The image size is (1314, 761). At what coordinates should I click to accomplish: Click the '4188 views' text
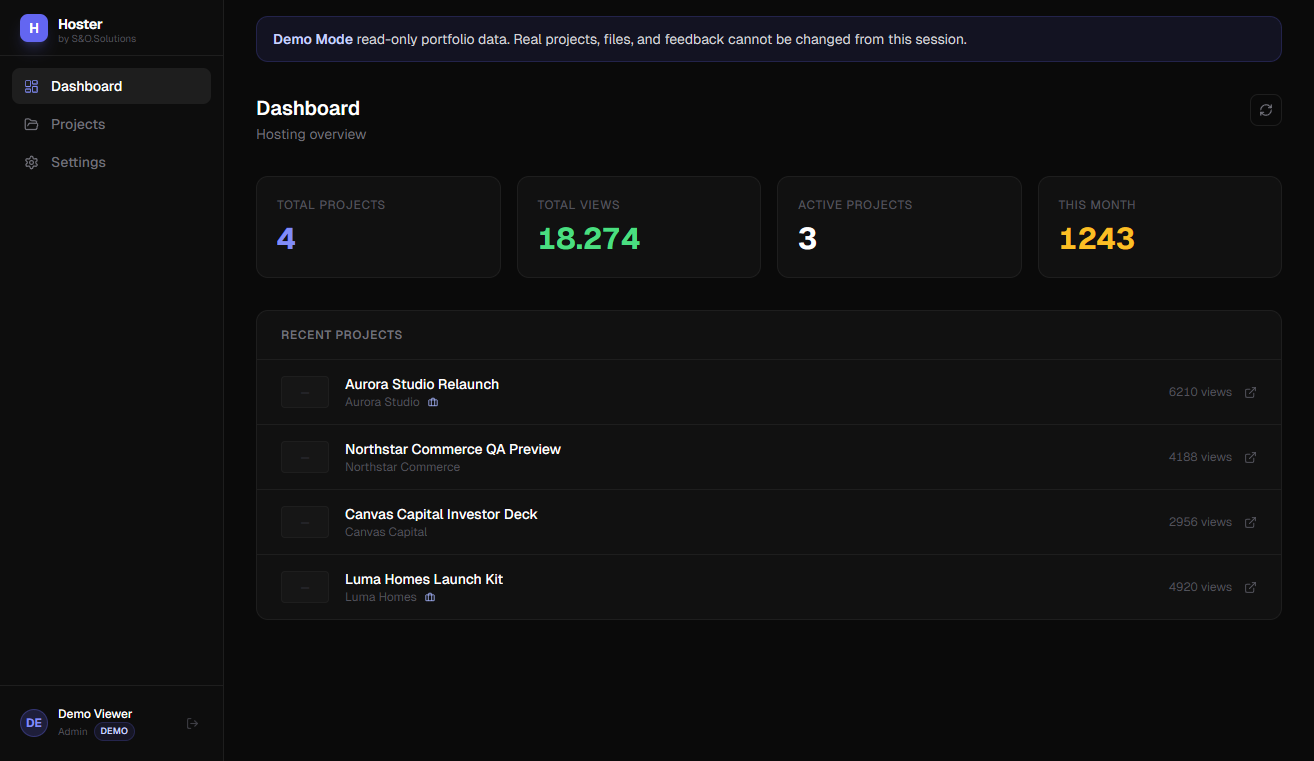[1200, 457]
